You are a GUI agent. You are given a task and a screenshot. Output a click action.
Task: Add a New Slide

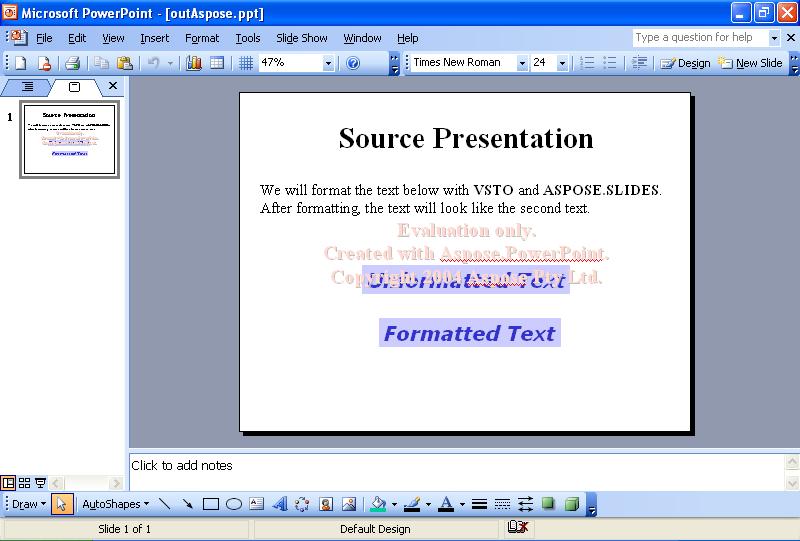[x=751, y=63]
